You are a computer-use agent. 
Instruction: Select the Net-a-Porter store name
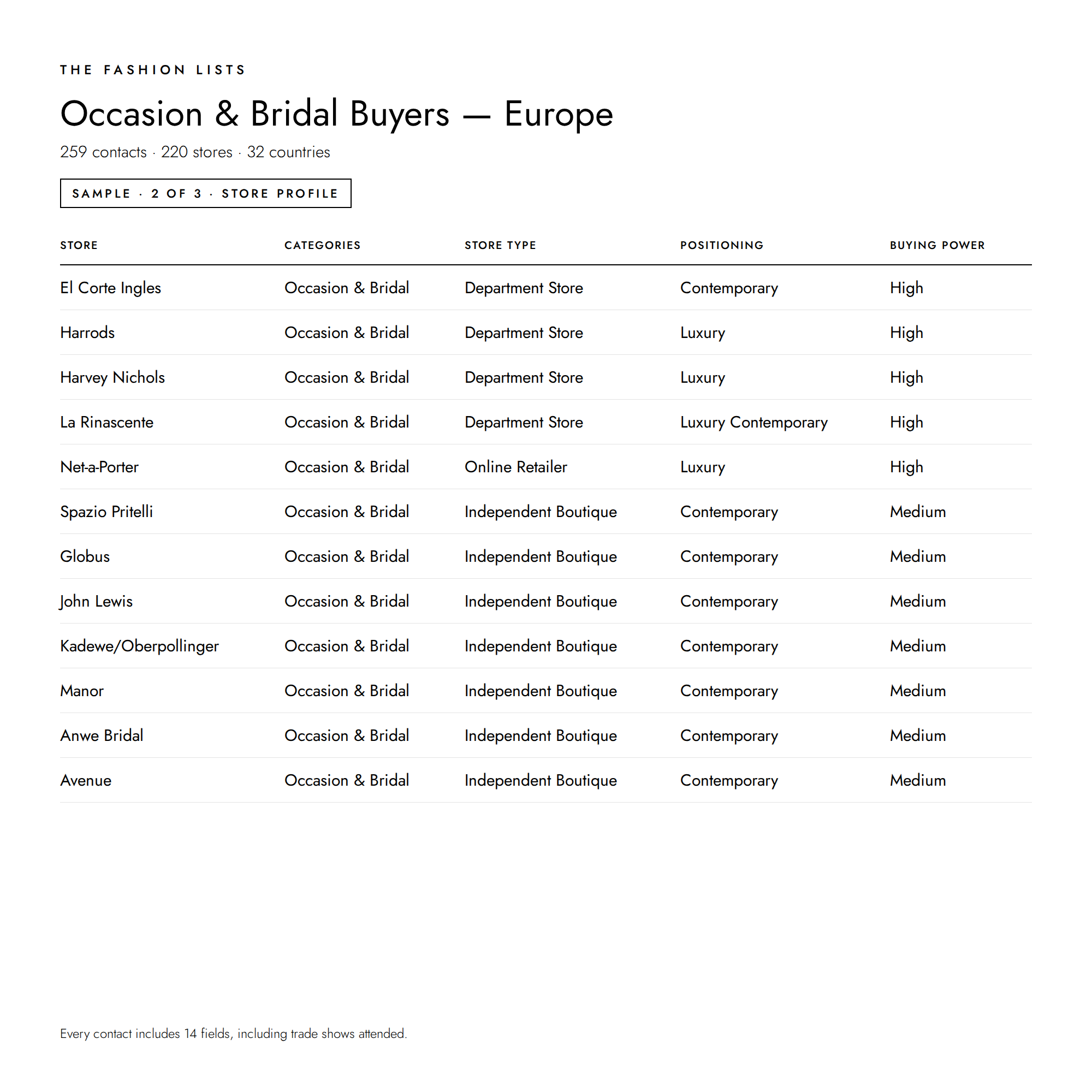(99, 467)
